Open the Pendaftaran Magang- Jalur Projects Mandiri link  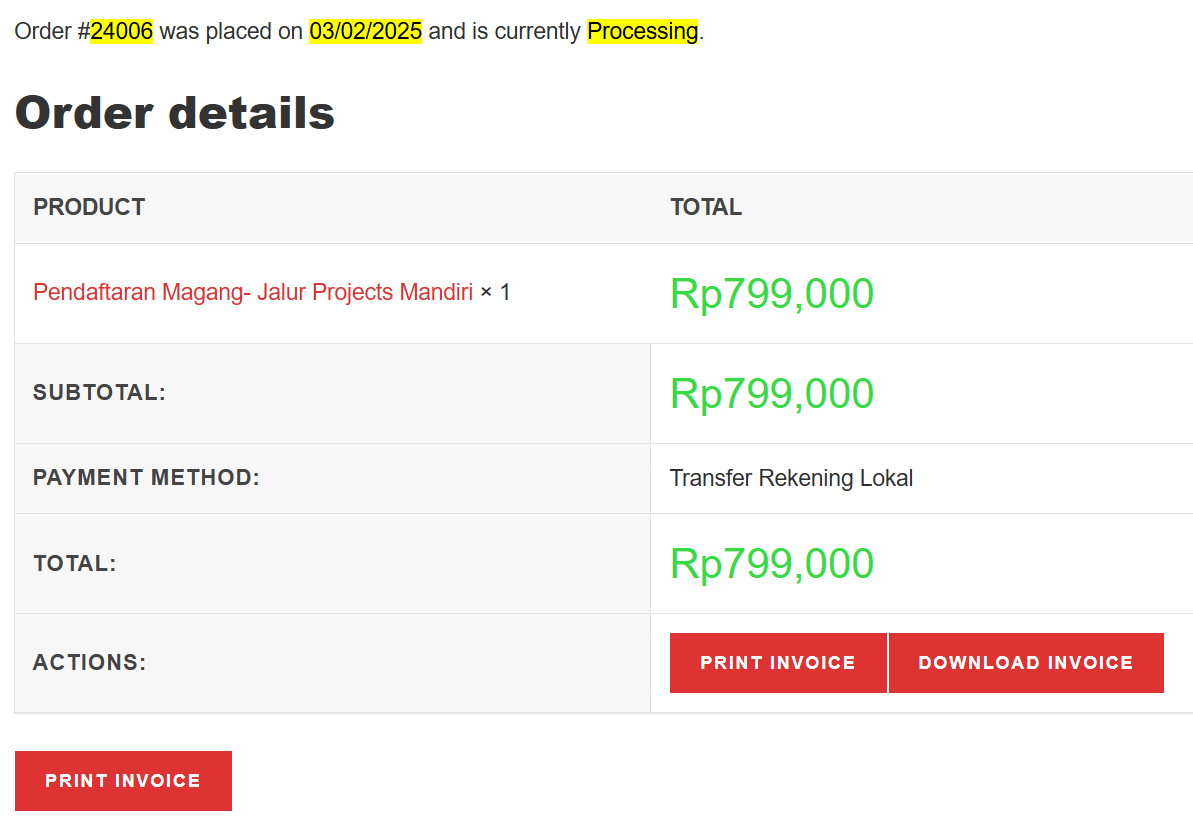point(252,292)
